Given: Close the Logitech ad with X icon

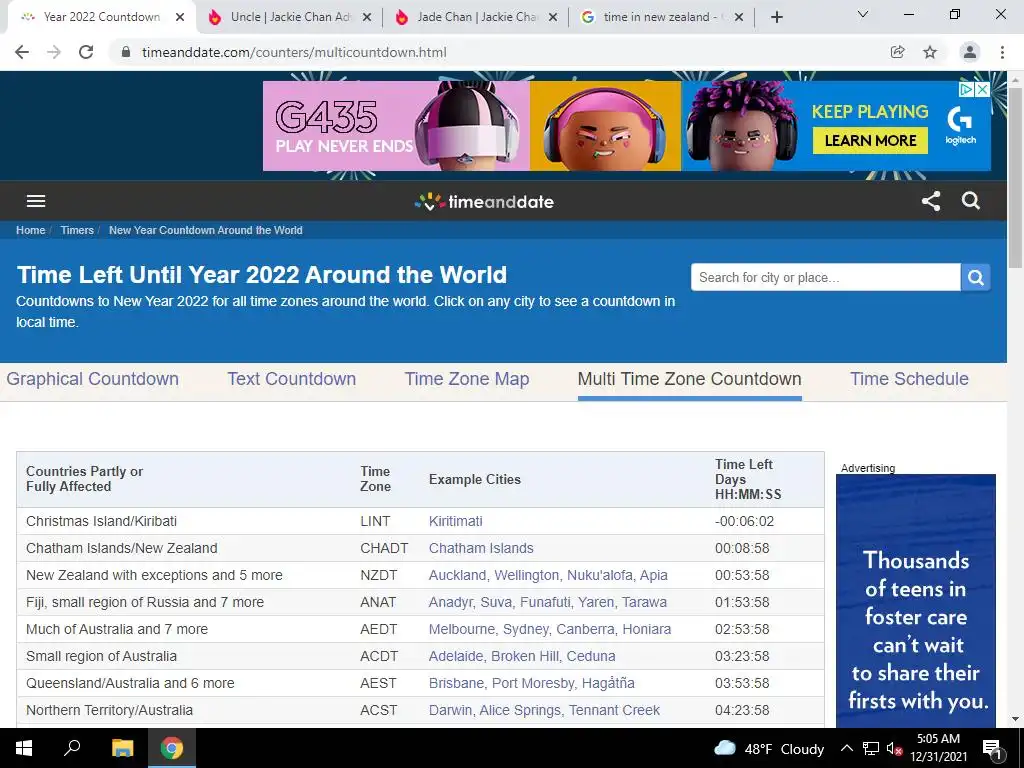Looking at the screenshot, I should (983, 89).
